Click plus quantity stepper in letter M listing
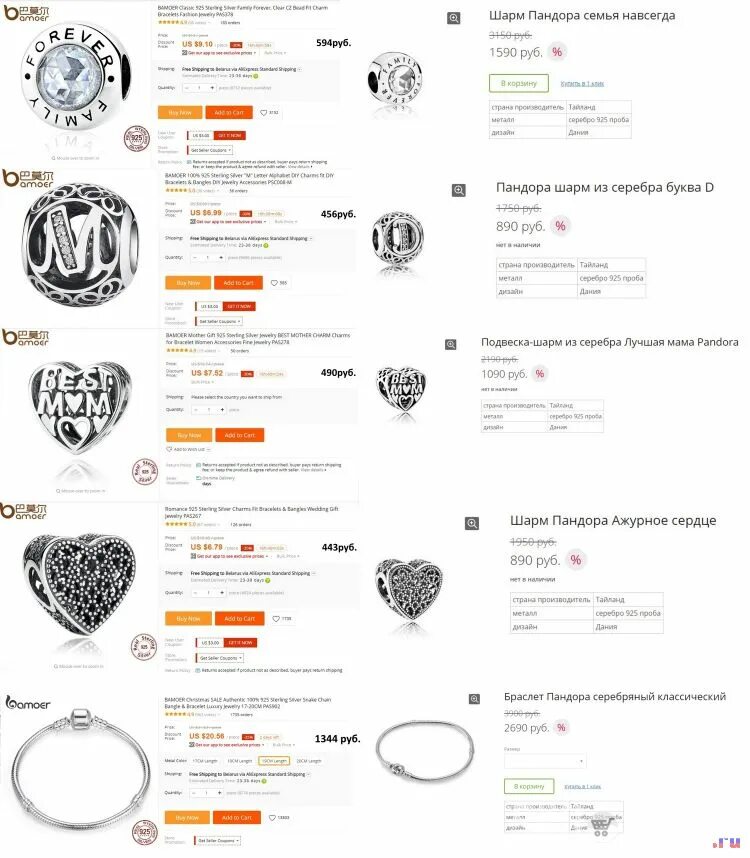Image resolution: width=750 pixels, height=858 pixels. pyautogui.click(x=220, y=258)
